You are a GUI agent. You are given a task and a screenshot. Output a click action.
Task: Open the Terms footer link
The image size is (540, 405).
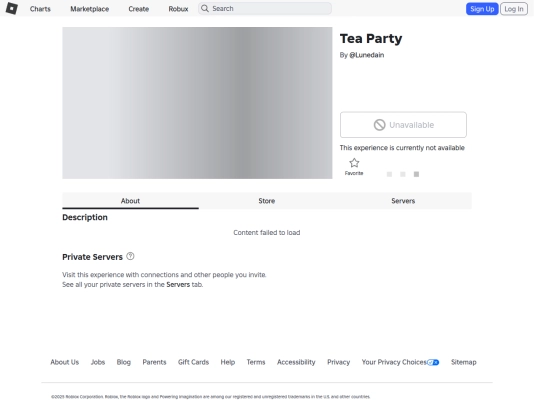click(x=256, y=362)
